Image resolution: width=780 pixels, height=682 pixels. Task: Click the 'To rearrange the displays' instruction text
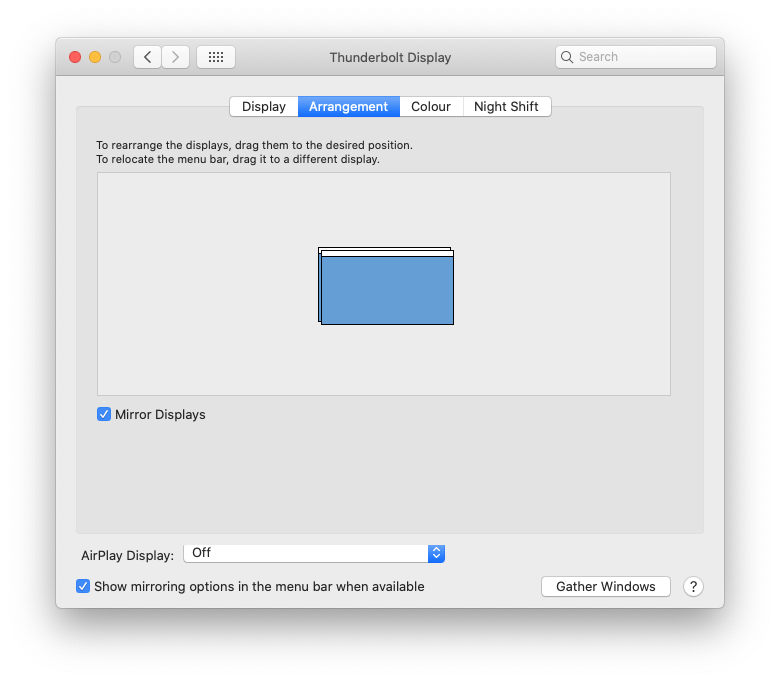pyautogui.click(x=254, y=145)
